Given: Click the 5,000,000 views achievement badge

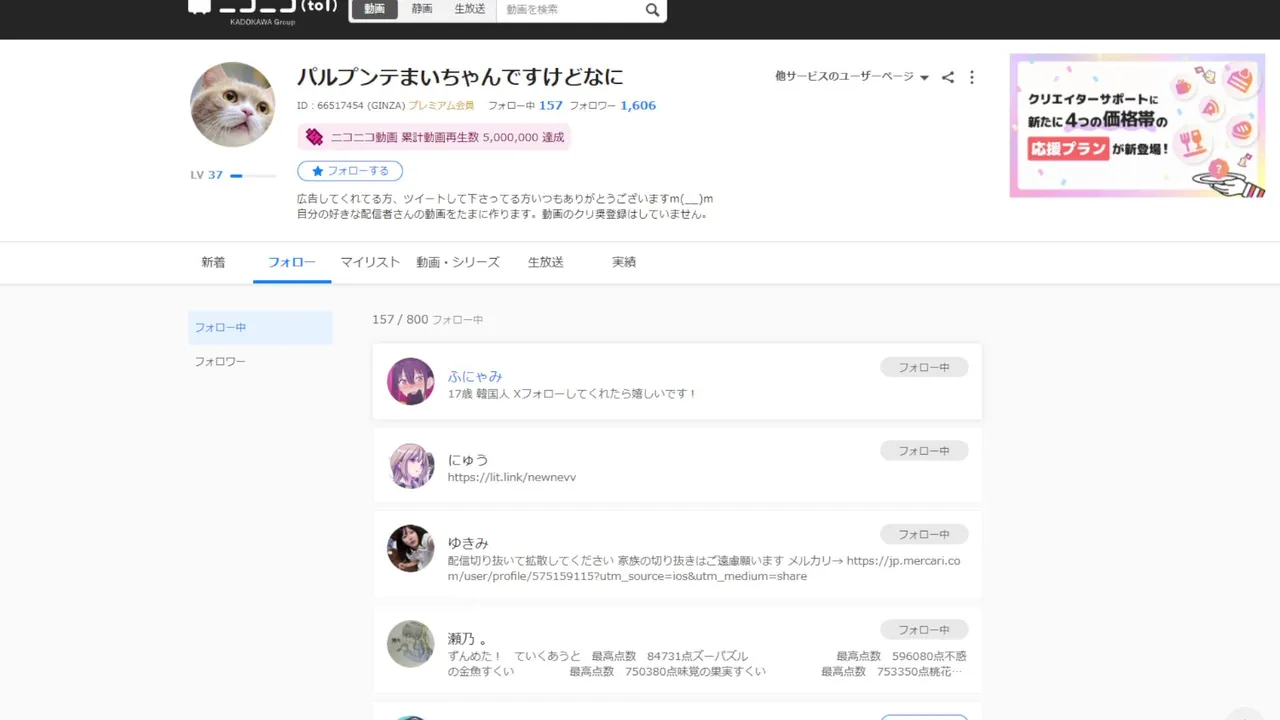Looking at the screenshot, I should (434, 137).
